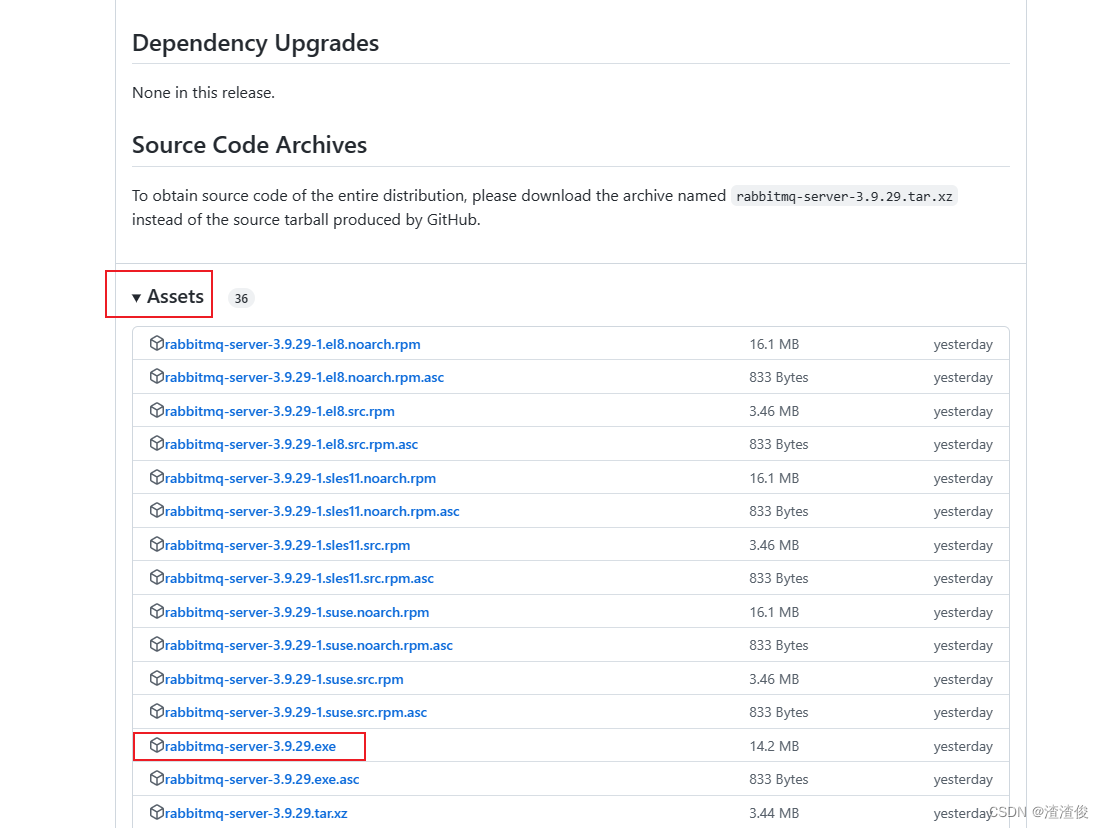Click 3.46 MB size of el8.src.rpm
Screen dimensions: 1104x828
coord(774,411)
